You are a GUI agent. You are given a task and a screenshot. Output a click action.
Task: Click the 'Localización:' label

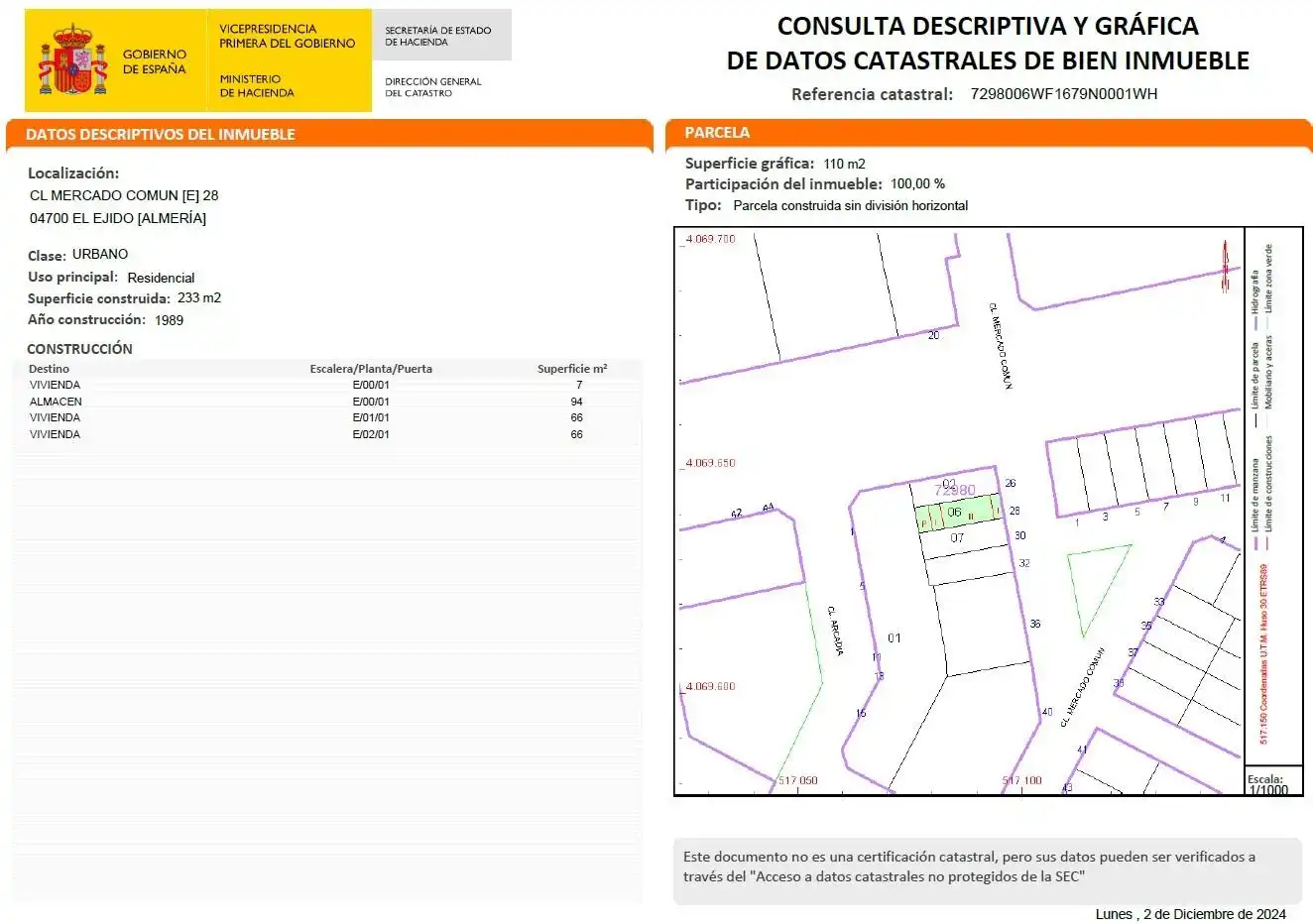click(73, 173)
